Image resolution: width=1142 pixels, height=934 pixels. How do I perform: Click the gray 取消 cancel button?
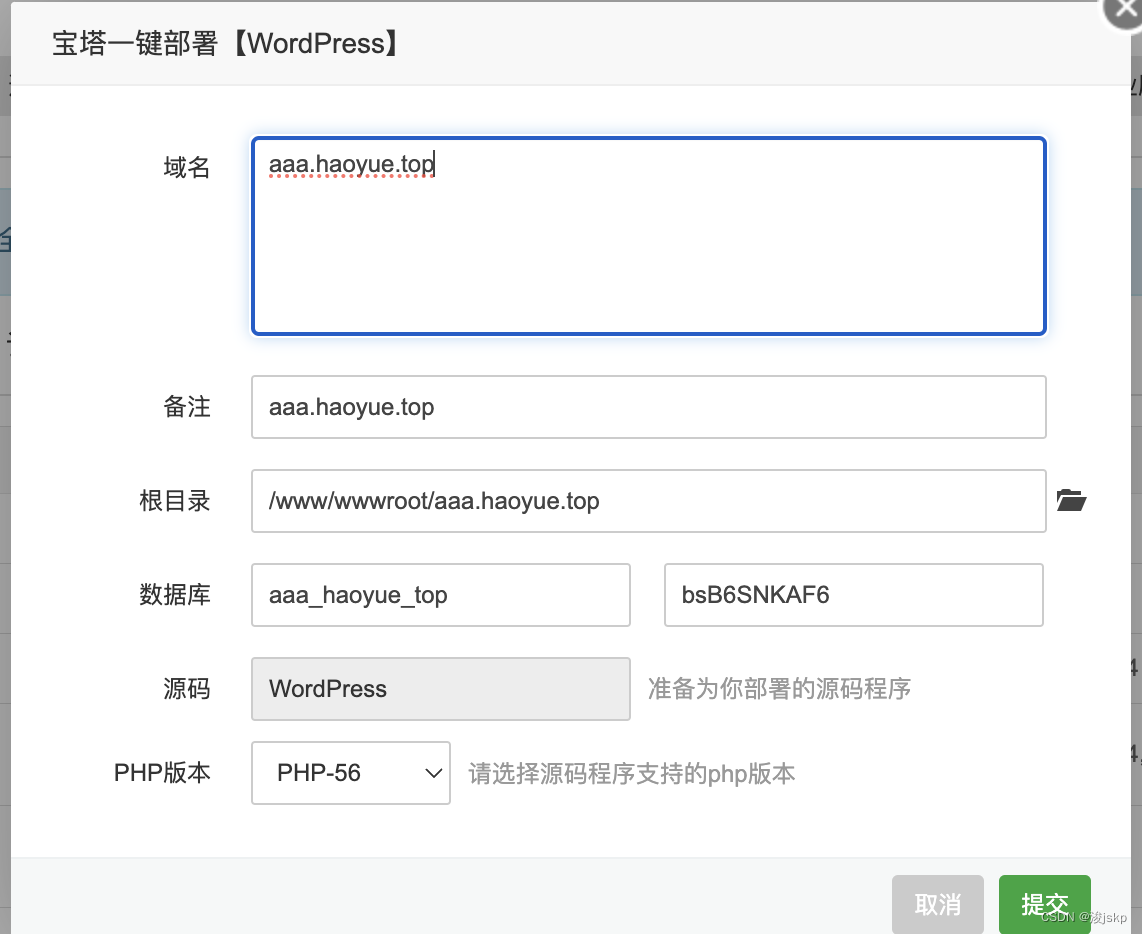coord(938,904)
